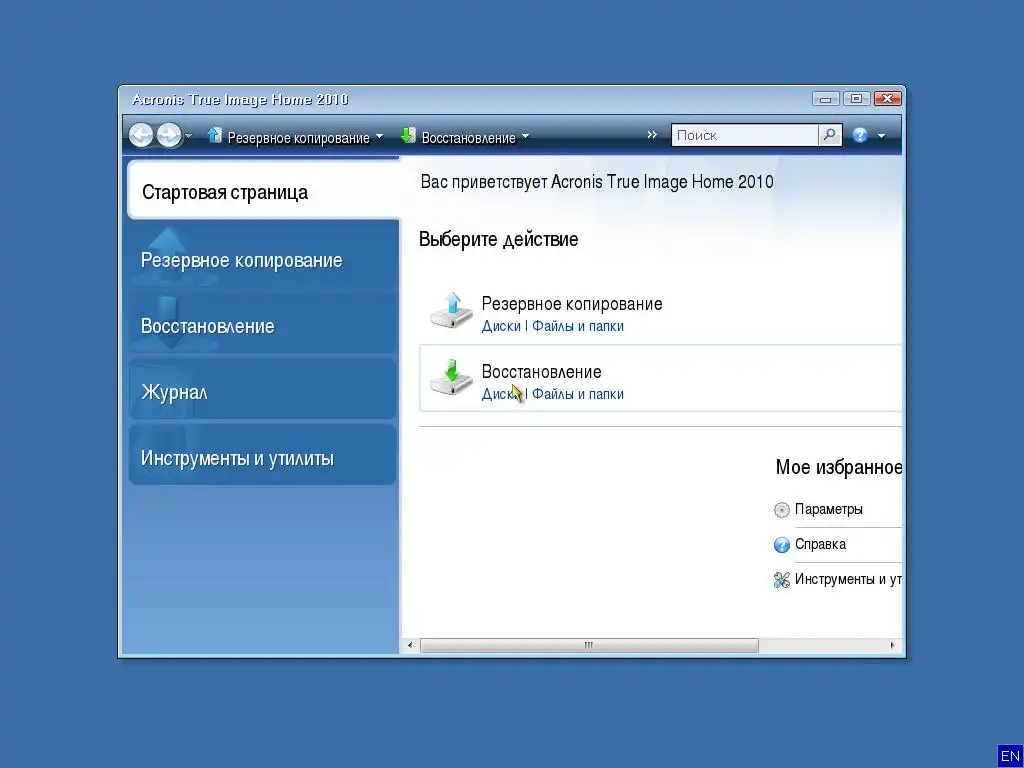Click horizontal scrollbar thumb
Viewport: 1024px width, 768px height.
click(589, 645)
